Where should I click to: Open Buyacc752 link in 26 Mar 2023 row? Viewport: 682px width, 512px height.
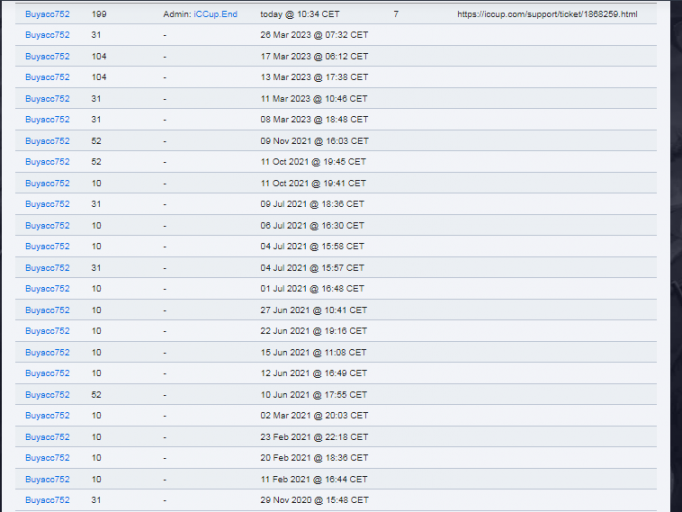(x=47, y=35)
